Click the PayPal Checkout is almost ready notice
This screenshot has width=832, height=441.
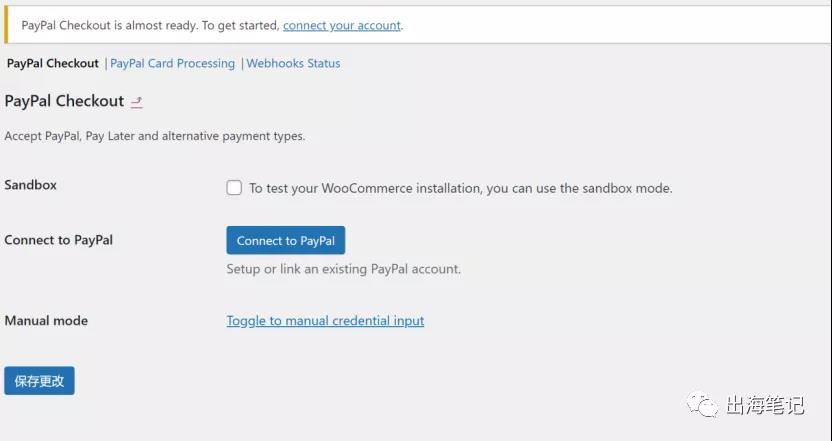coord(212,25)
